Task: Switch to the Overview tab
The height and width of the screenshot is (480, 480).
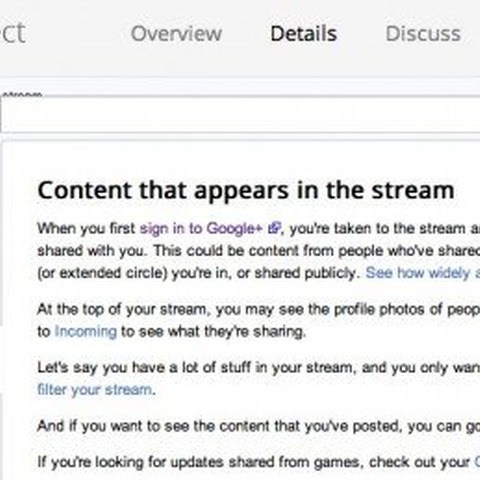Action: (x=176, y=34)
